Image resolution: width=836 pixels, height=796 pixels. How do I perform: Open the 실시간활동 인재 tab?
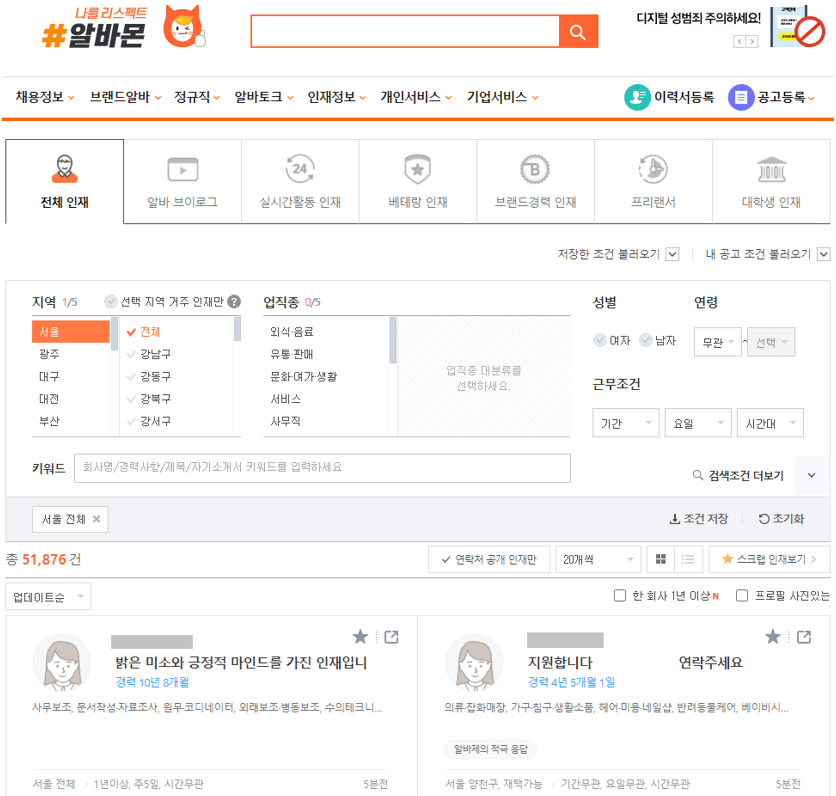click(x=300, y=182)
